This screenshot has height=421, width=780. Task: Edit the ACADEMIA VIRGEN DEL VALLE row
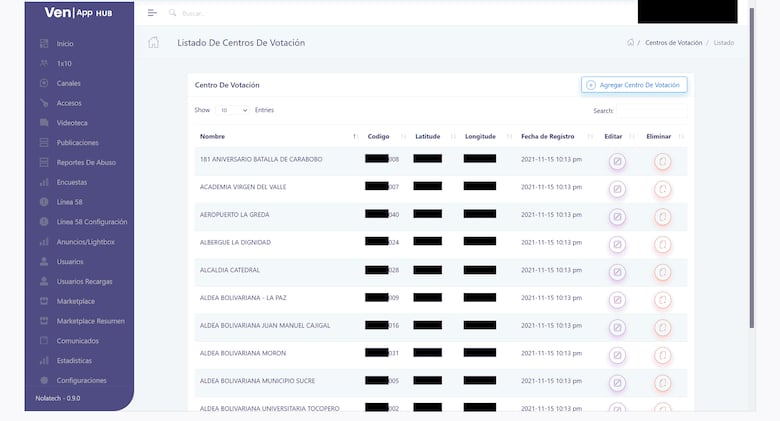click(x=617, y=188)
